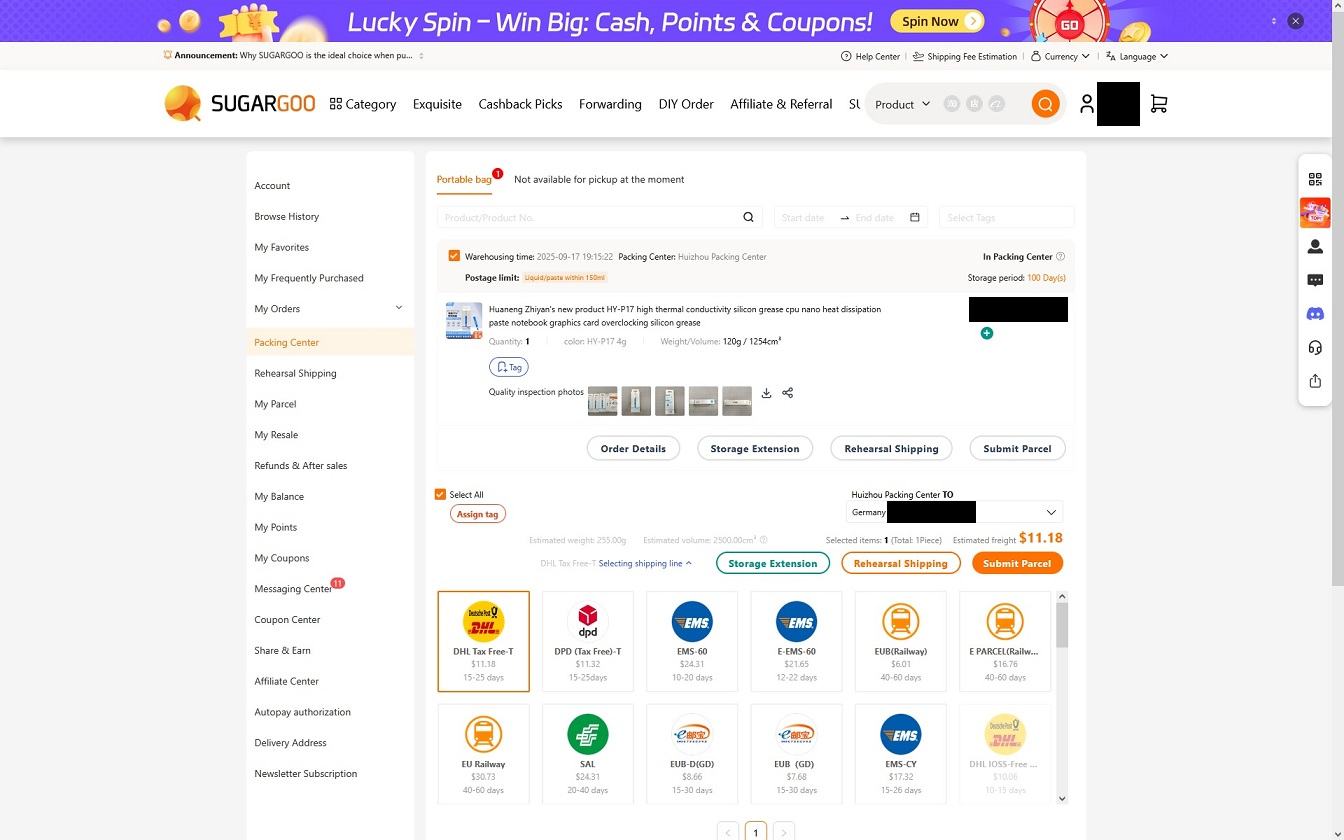Select the EUB(Railway) shipping line
This screenshot has height=840, width=1344.
[901, 641]
